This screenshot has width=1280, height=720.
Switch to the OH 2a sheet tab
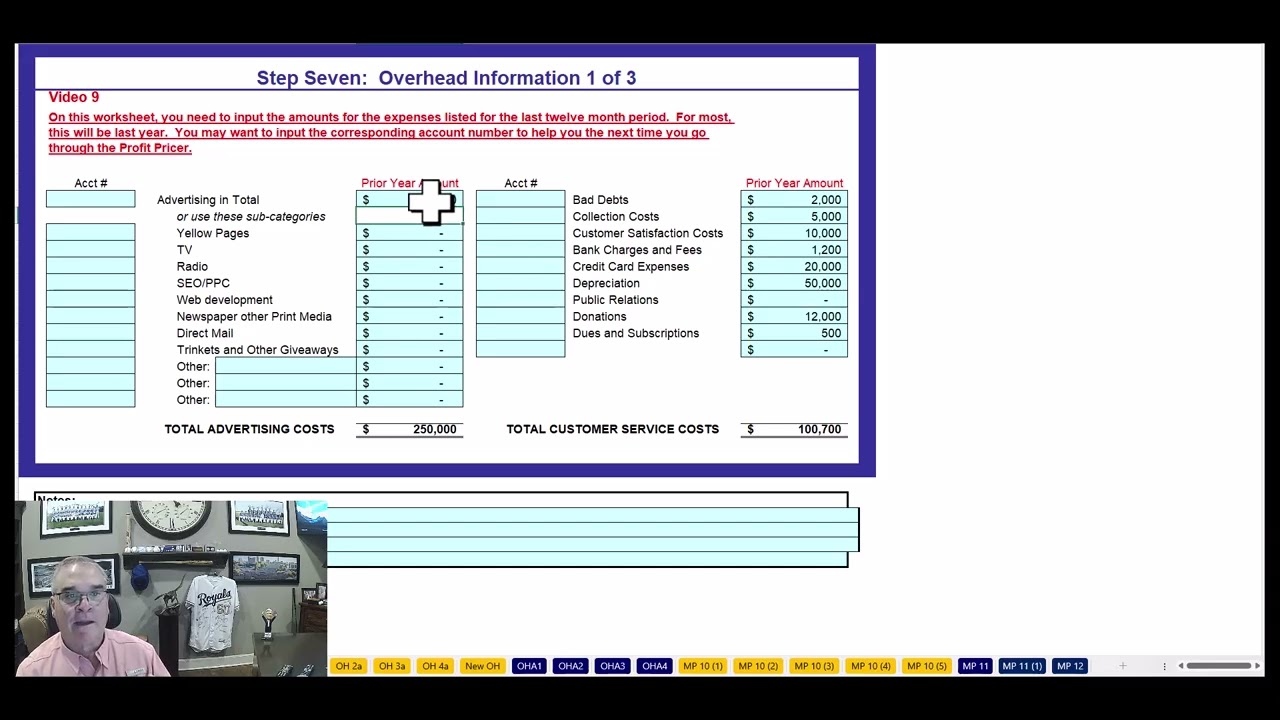tap(349, 666)
